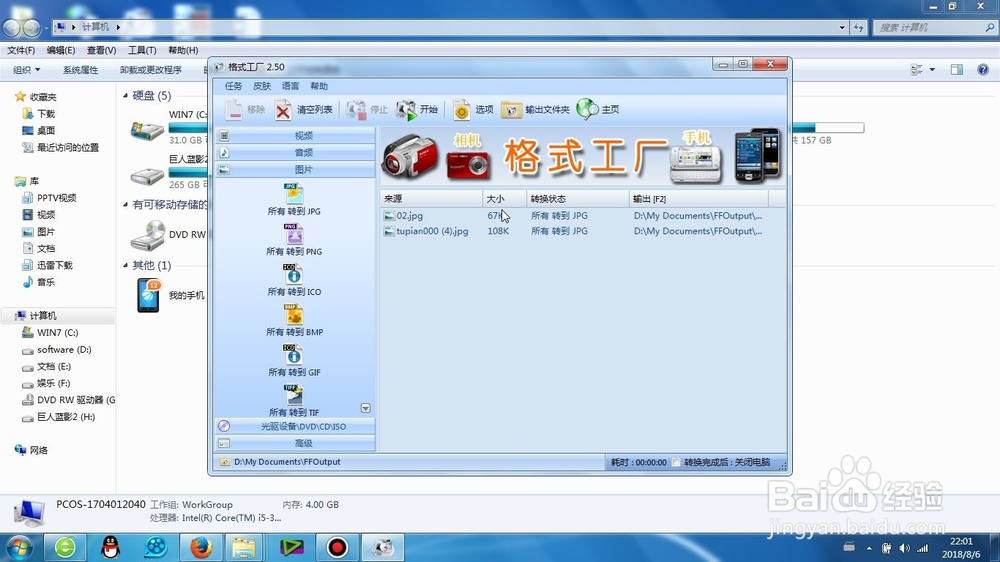Expand the Audio (音频) category panel
This screenshot has height=562, width=1000.
[x=296, y=152]
